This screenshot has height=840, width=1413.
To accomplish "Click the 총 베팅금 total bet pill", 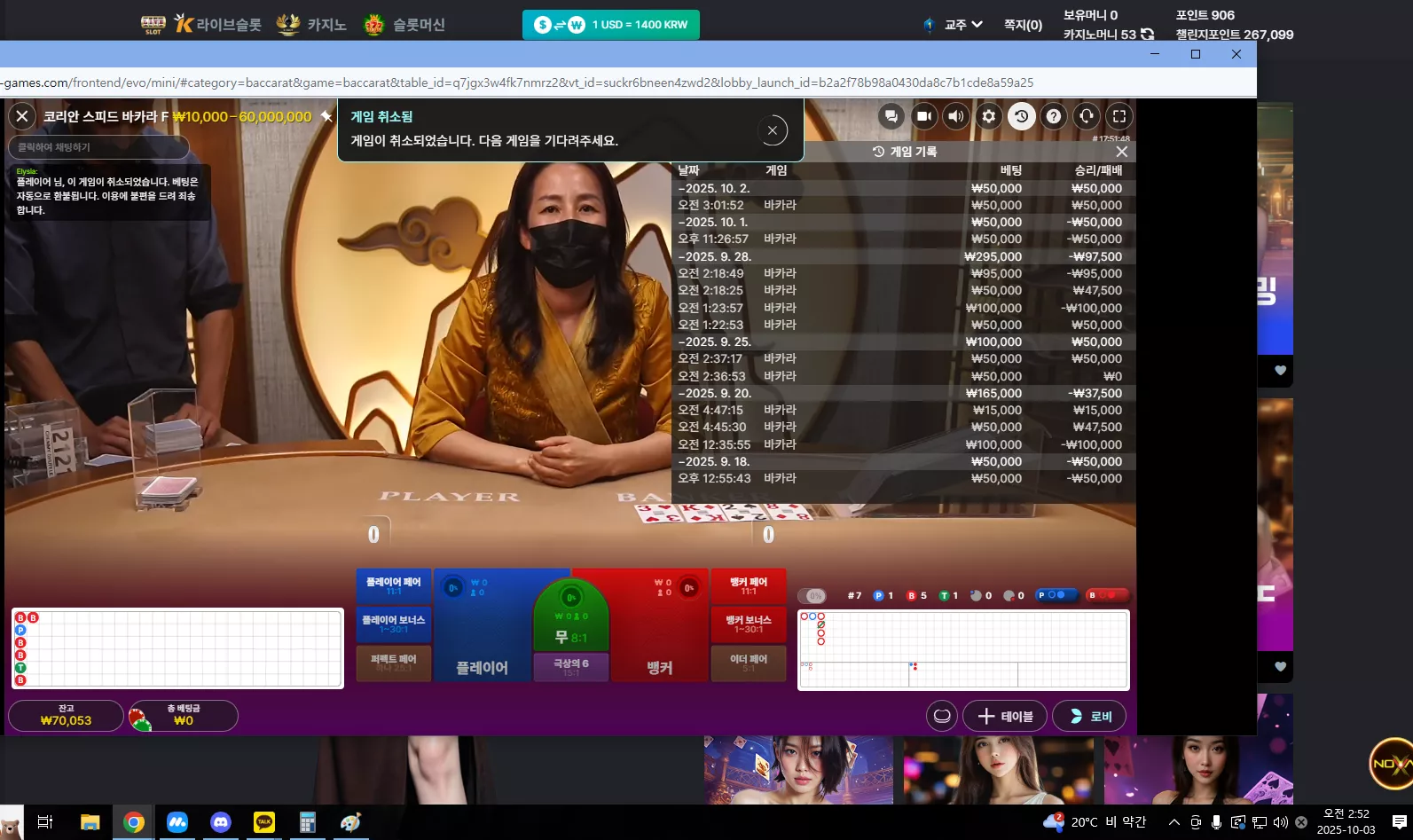I will 184,716.
